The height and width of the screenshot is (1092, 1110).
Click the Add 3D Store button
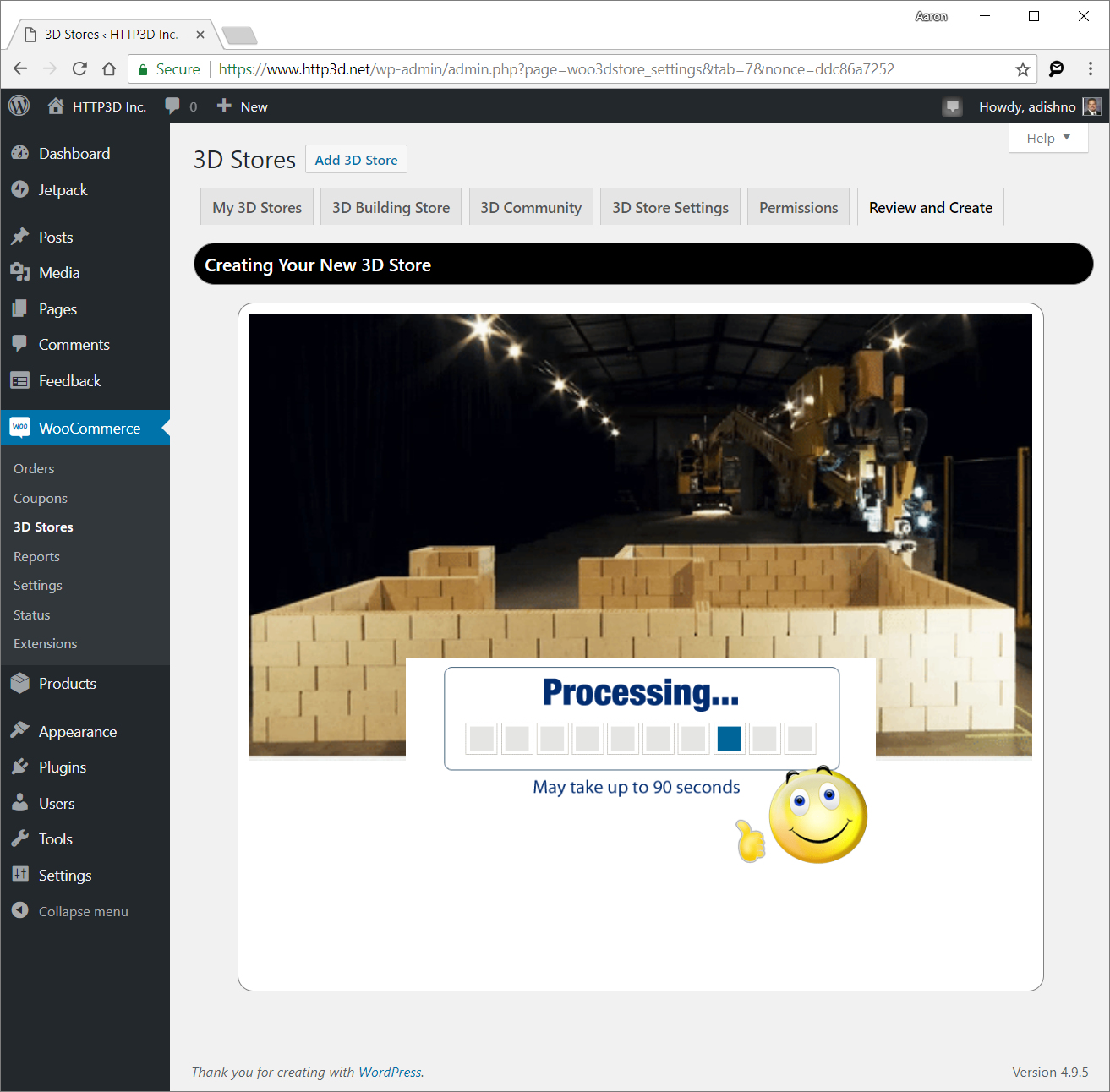coord(356,160)
